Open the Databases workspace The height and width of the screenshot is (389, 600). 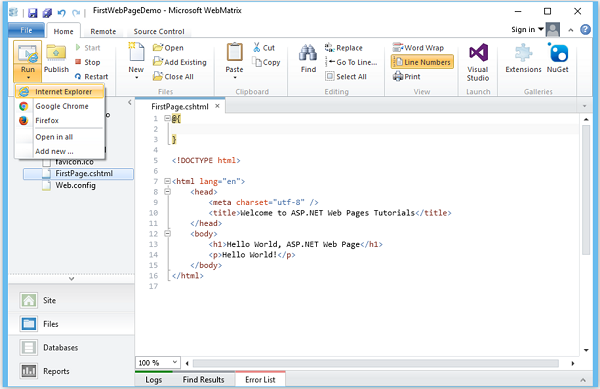pyautogui.click(x=72, y=348)
